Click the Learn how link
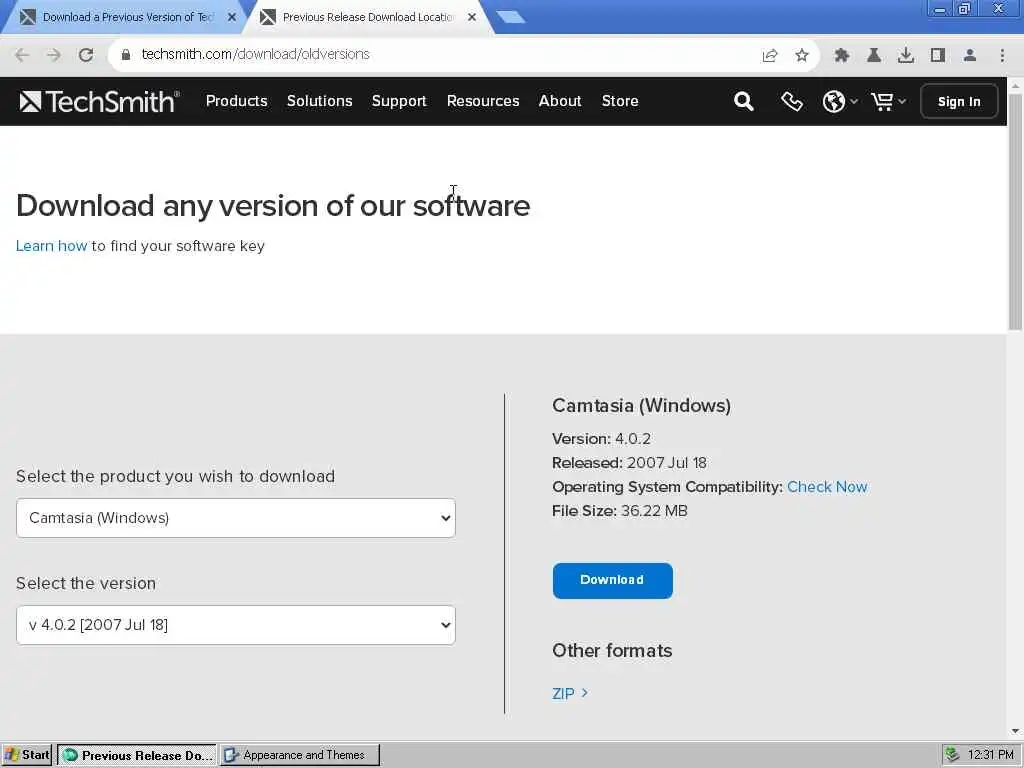Image resolution: width=1024 pixels, height=768 pixels. click(52, 246)
